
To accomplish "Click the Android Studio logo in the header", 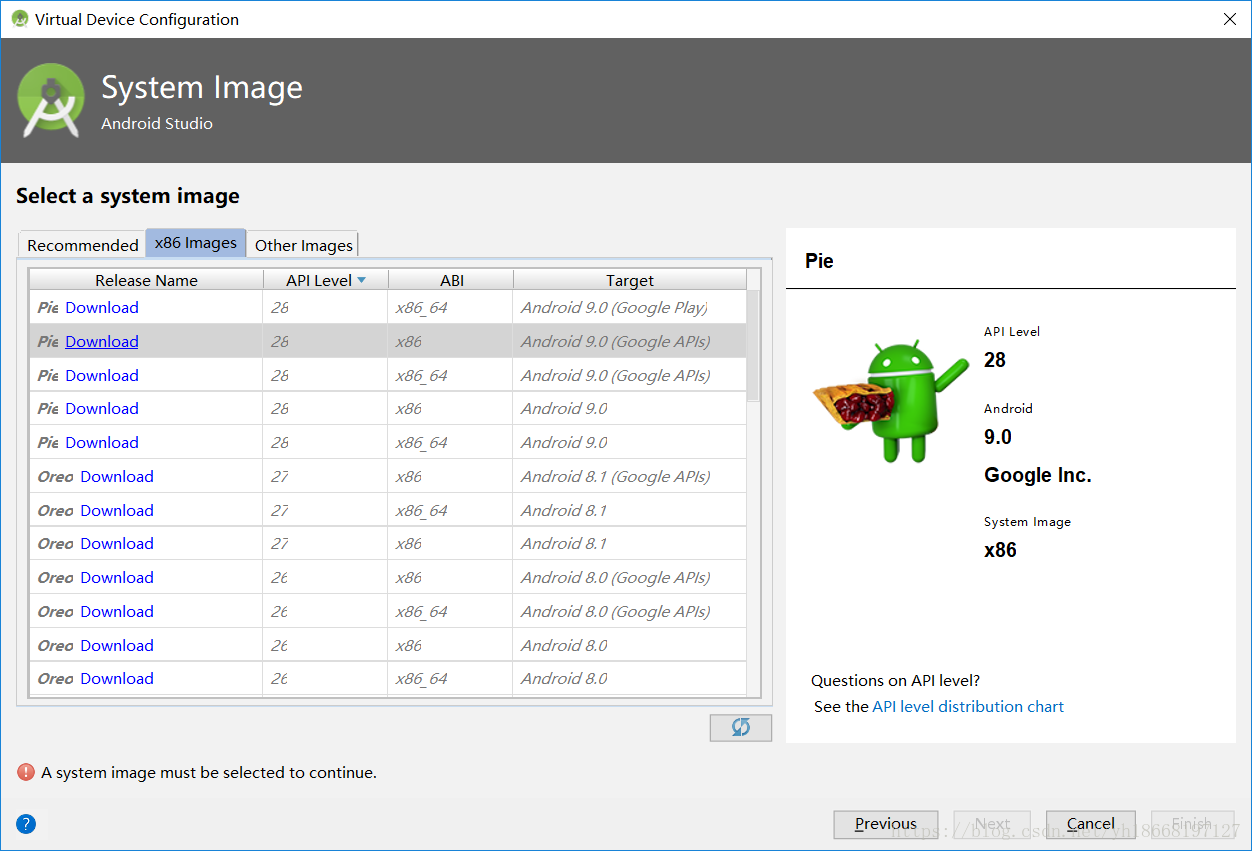I will click(x=51, y=100).
